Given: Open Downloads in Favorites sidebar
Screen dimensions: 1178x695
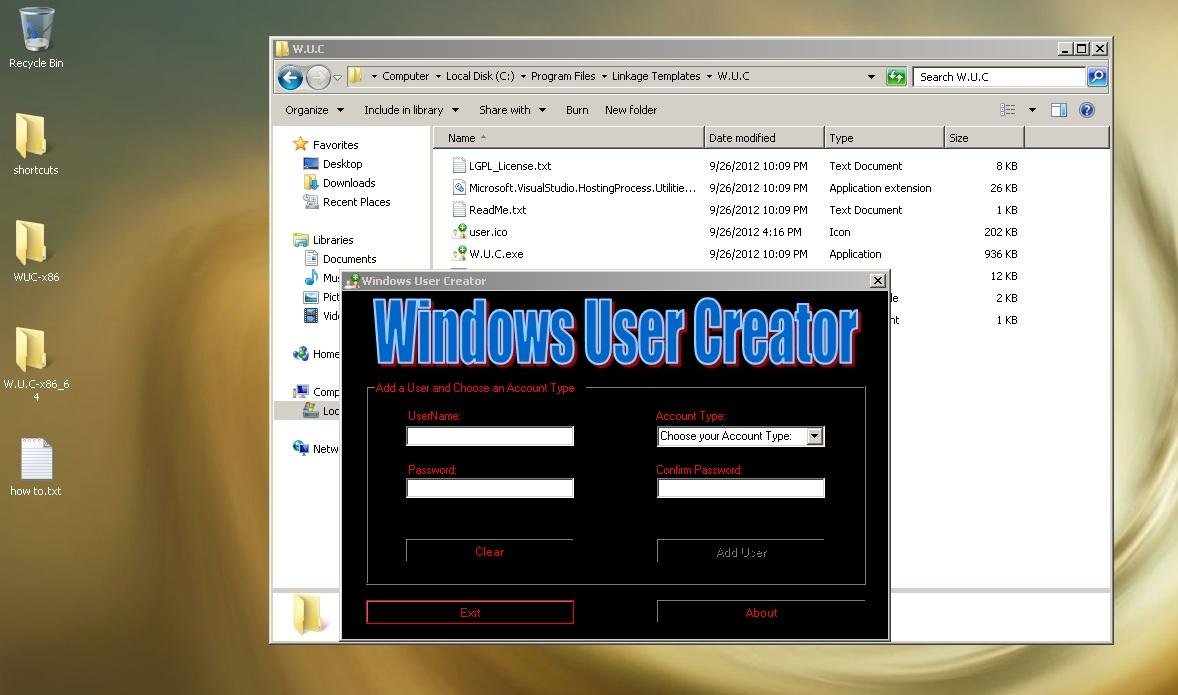Looking at the screenshot, I should pyautogui.click(x=340, y=183).
